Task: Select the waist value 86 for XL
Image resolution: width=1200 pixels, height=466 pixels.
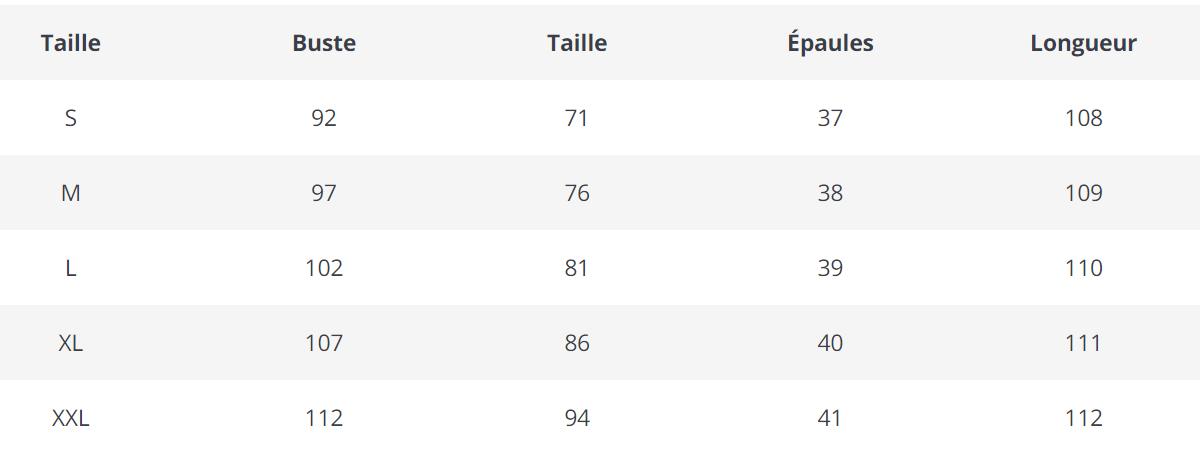Action: [577, 343]
